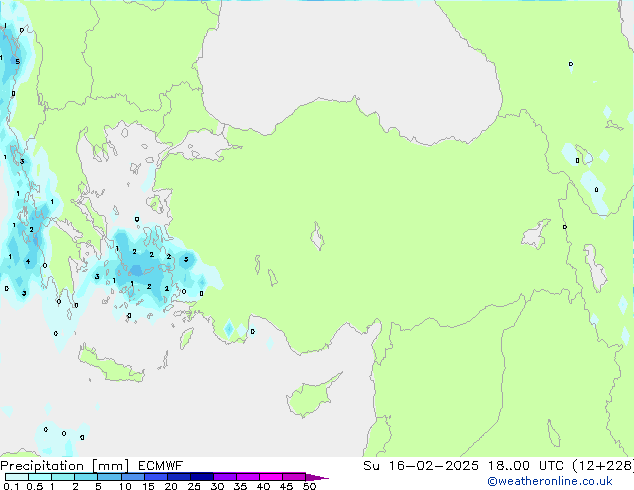This screenshot has width=634, height=490.
Task: Click the 35–40 mm violet legend swatch
Action: 248,477
